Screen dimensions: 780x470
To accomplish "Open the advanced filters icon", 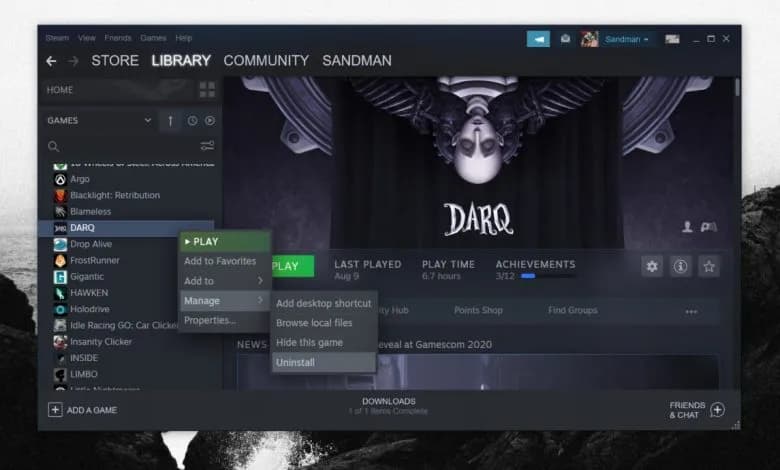I will [207, 146].
